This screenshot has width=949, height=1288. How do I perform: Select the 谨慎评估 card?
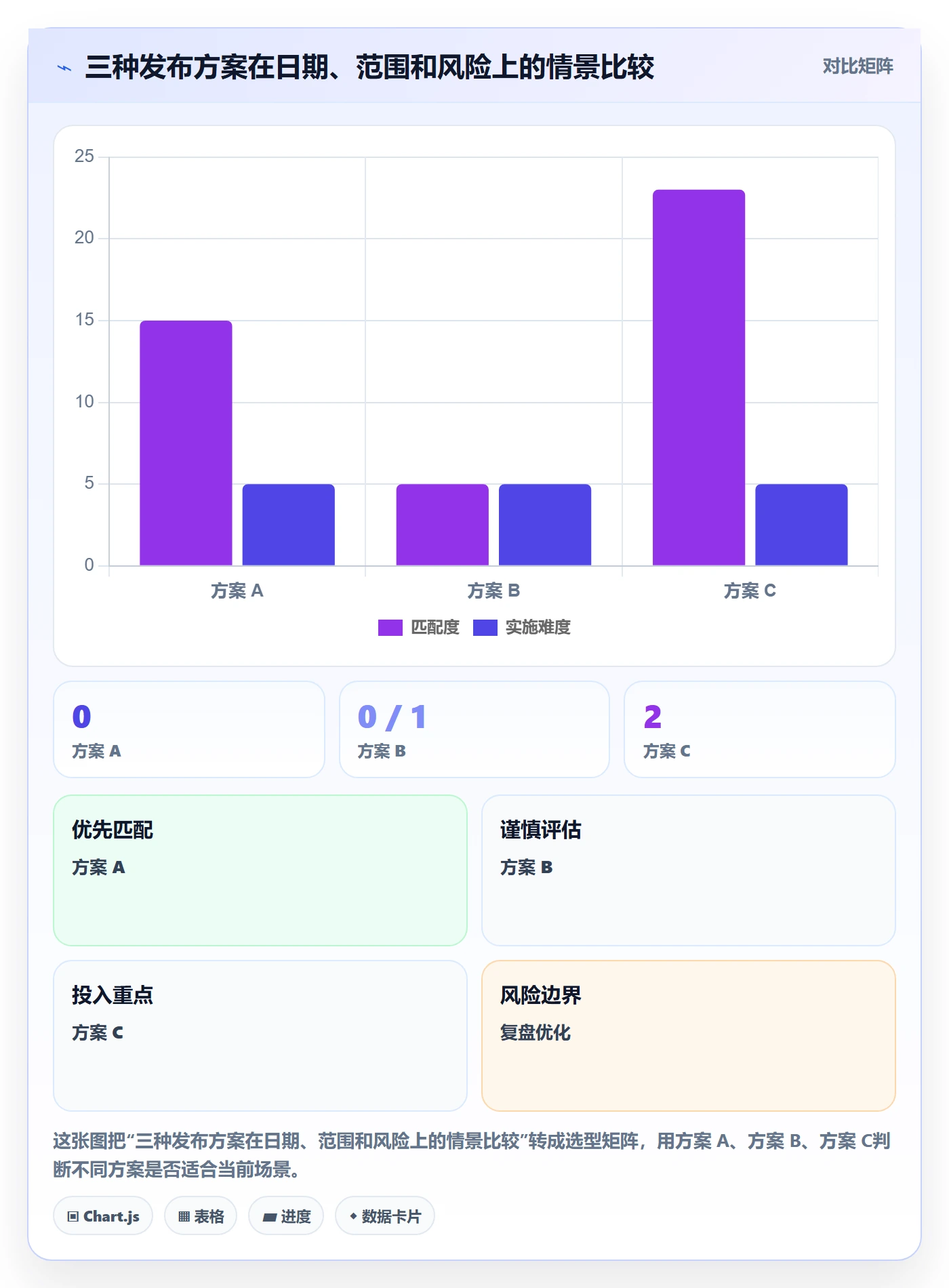point(689,870)
